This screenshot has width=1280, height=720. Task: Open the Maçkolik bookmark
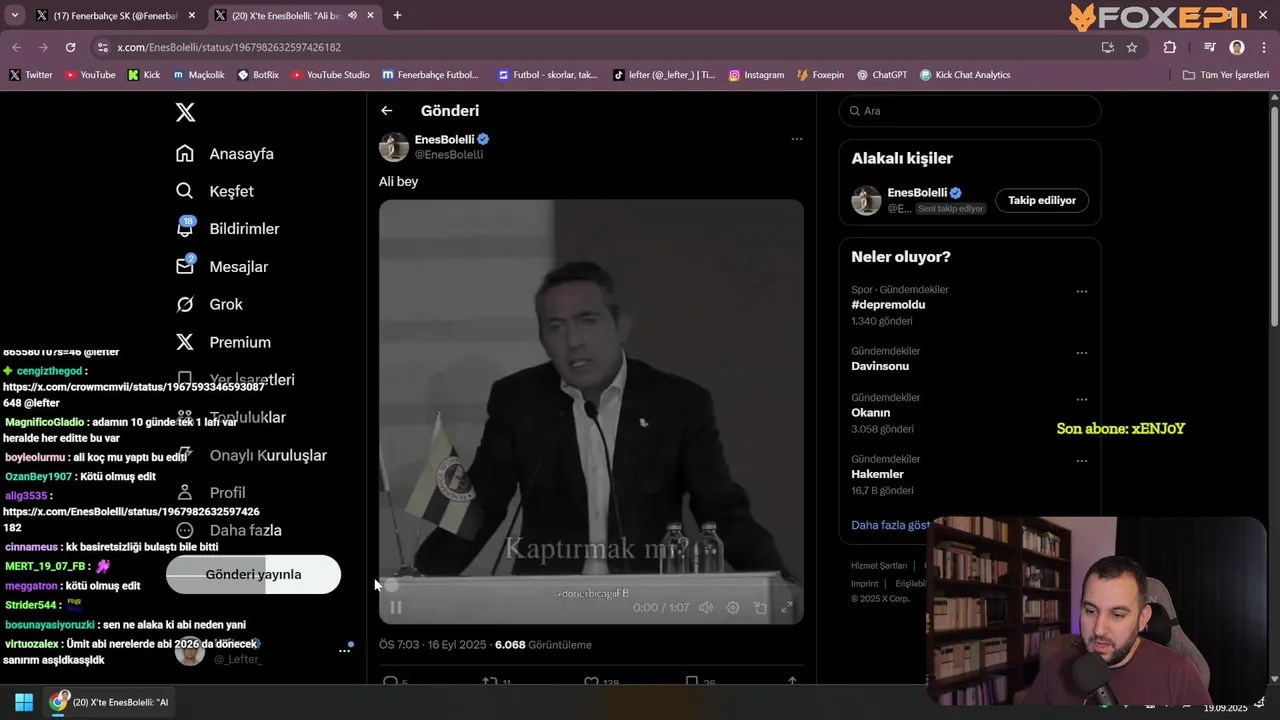tap(199, 75)
